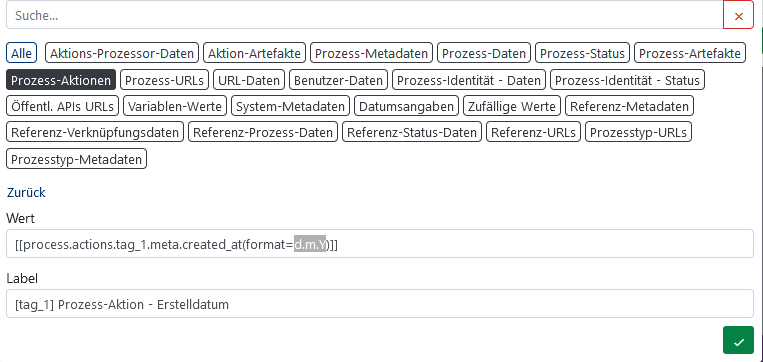Choose the Prozess-Status category
Image resolution: width=763 pixels, height=362 pixels.
582,53
